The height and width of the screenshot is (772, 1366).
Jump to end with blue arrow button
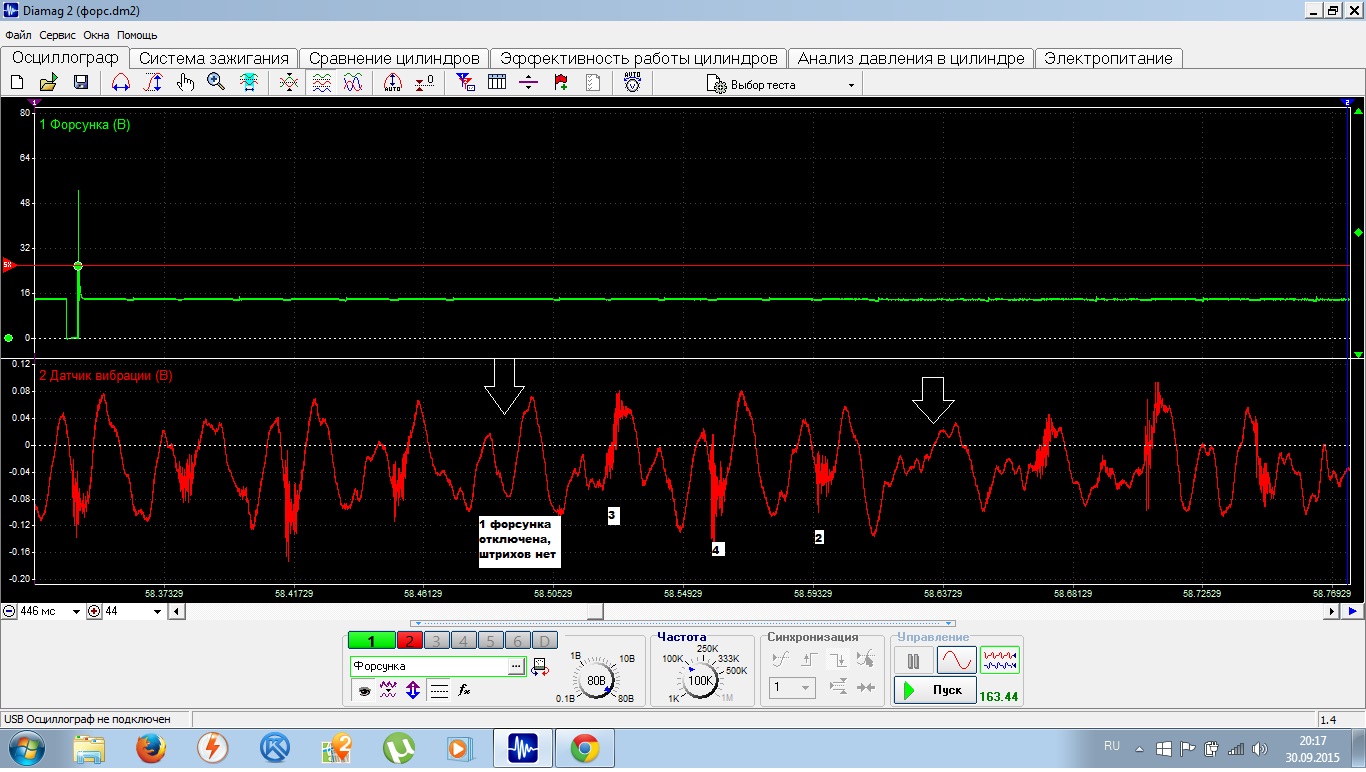(1353, 611)
